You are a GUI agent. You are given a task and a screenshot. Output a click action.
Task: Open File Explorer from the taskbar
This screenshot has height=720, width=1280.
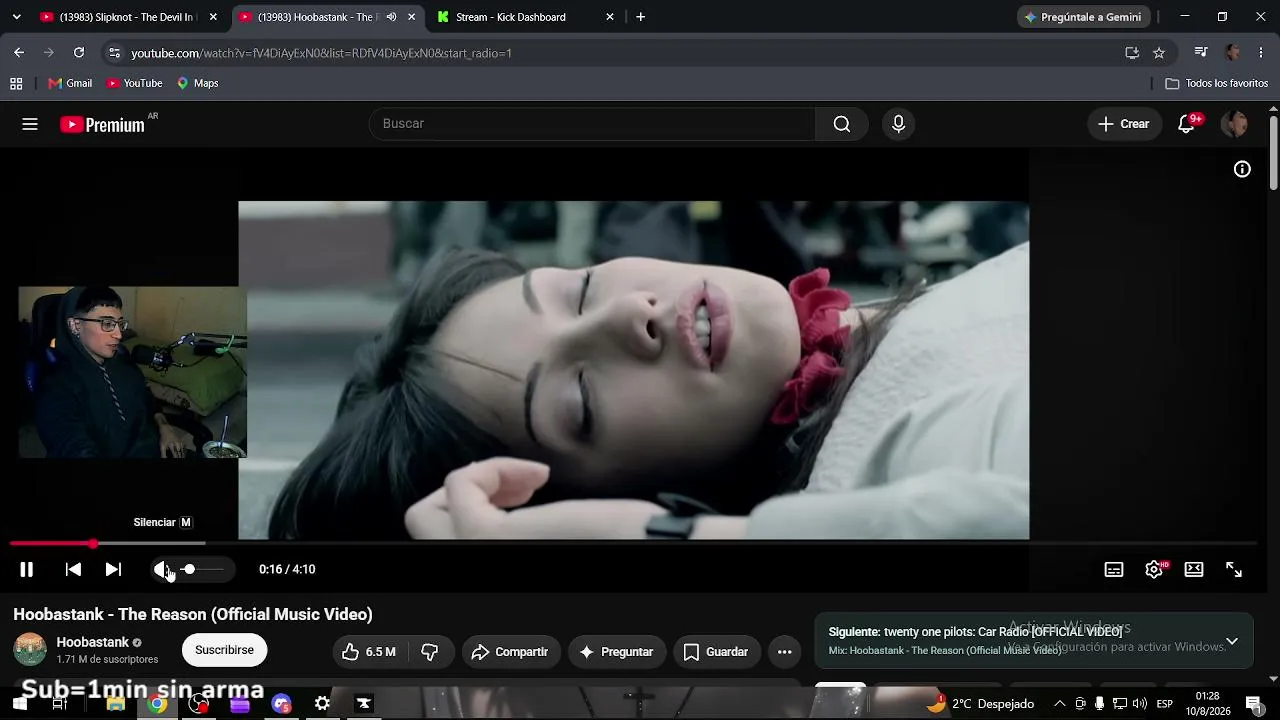coord(115,704)
